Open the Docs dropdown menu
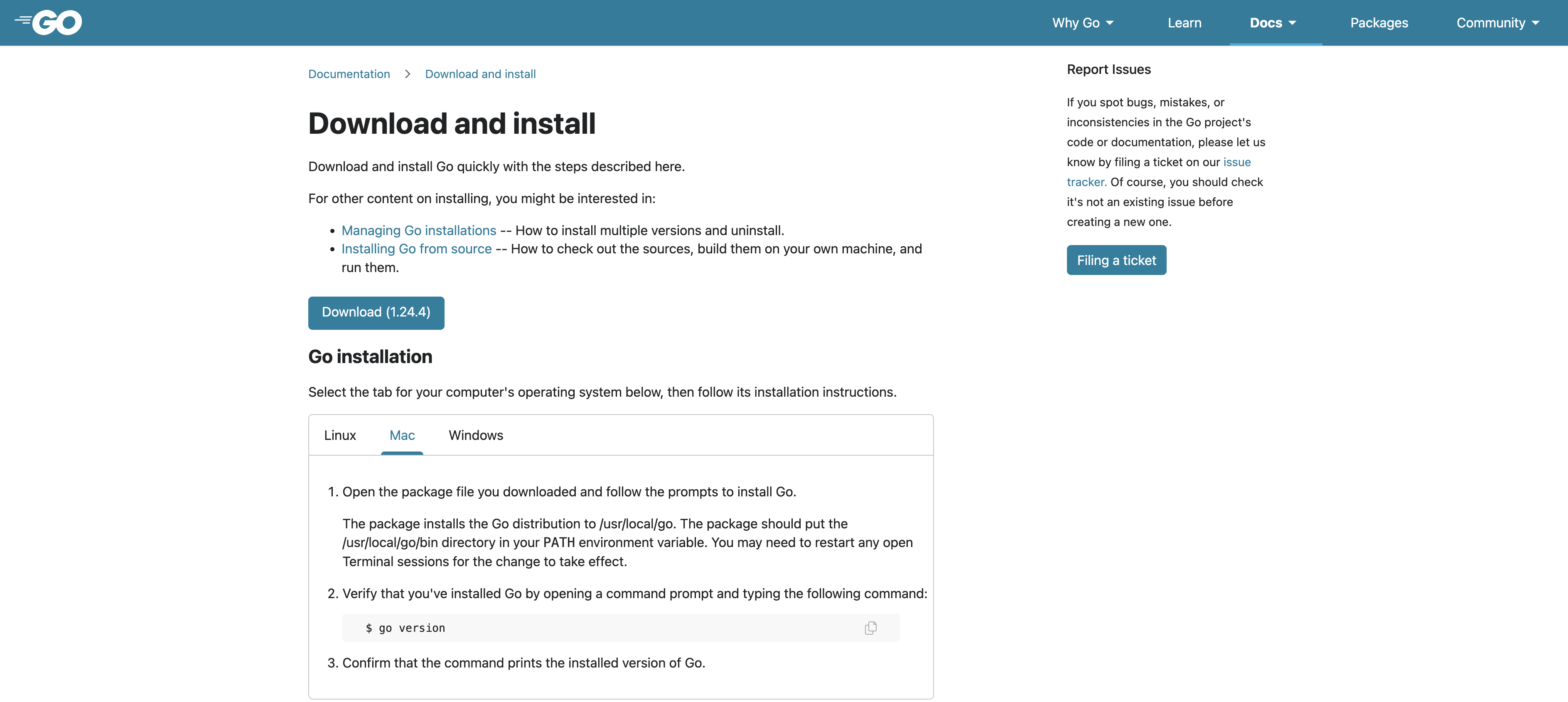This screenshot has width=1568, height=702. [x=1273, y=22]
